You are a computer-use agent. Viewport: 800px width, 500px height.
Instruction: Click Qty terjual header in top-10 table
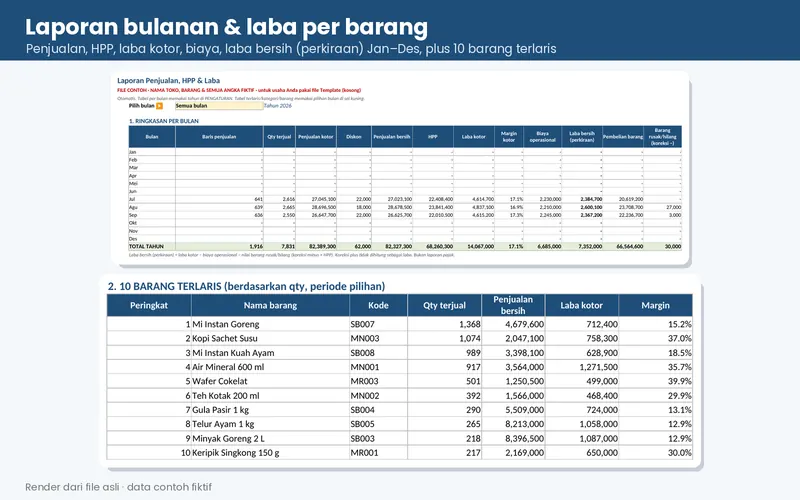[x=444, y=305]
